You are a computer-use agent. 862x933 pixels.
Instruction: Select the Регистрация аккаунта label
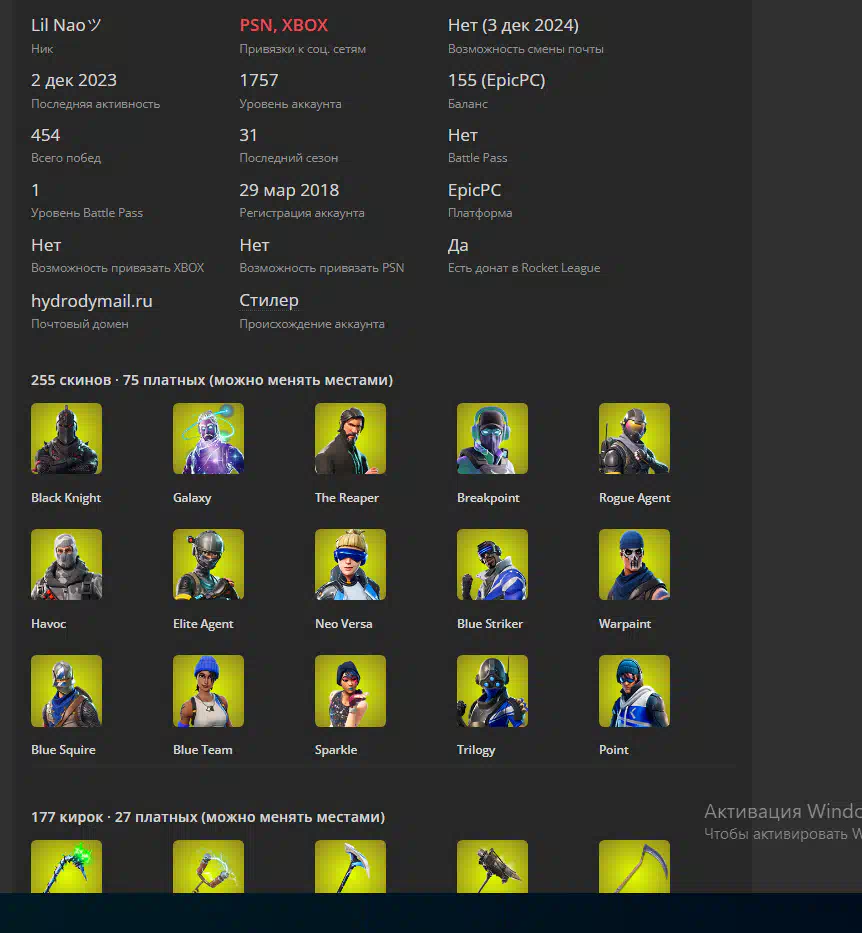302,212
